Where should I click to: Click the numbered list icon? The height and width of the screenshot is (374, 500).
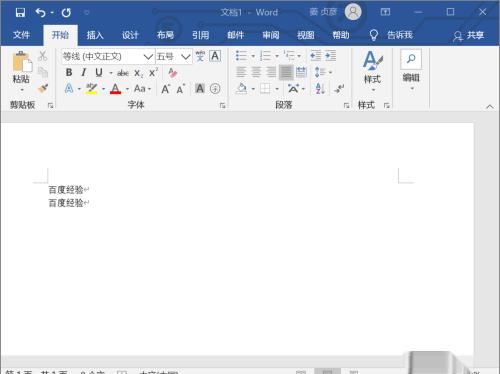(x=265, y=56)
